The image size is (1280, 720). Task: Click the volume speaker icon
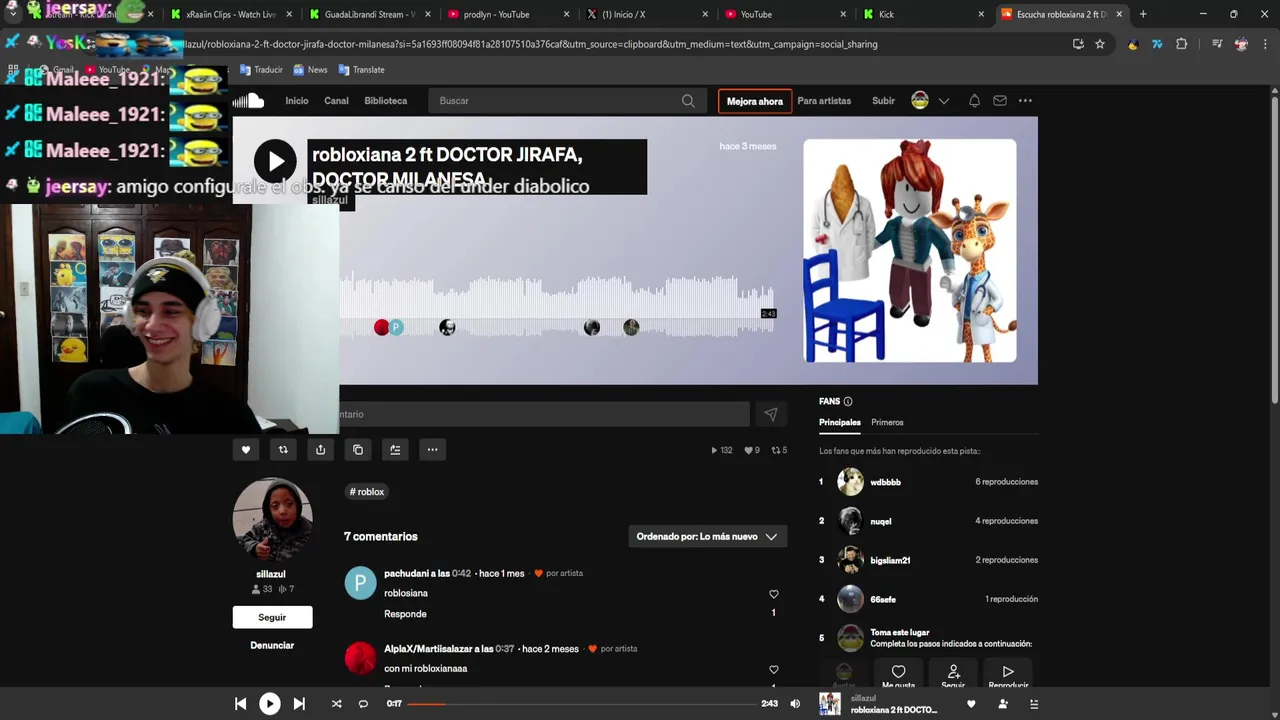click(x=795, y=704)
